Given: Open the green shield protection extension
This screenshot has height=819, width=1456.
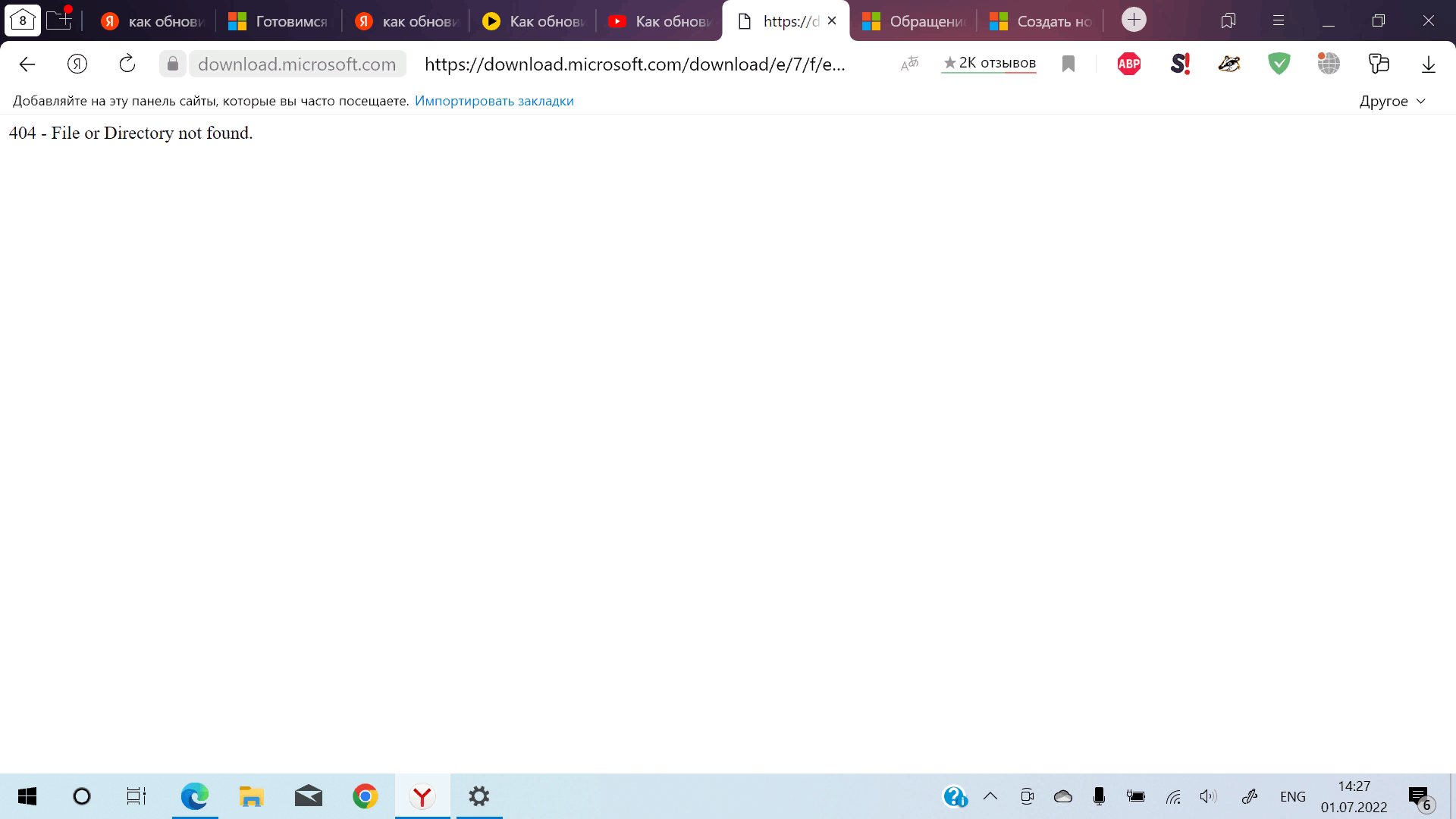Looking at the screenshot, I should [x=1279, y=64].
